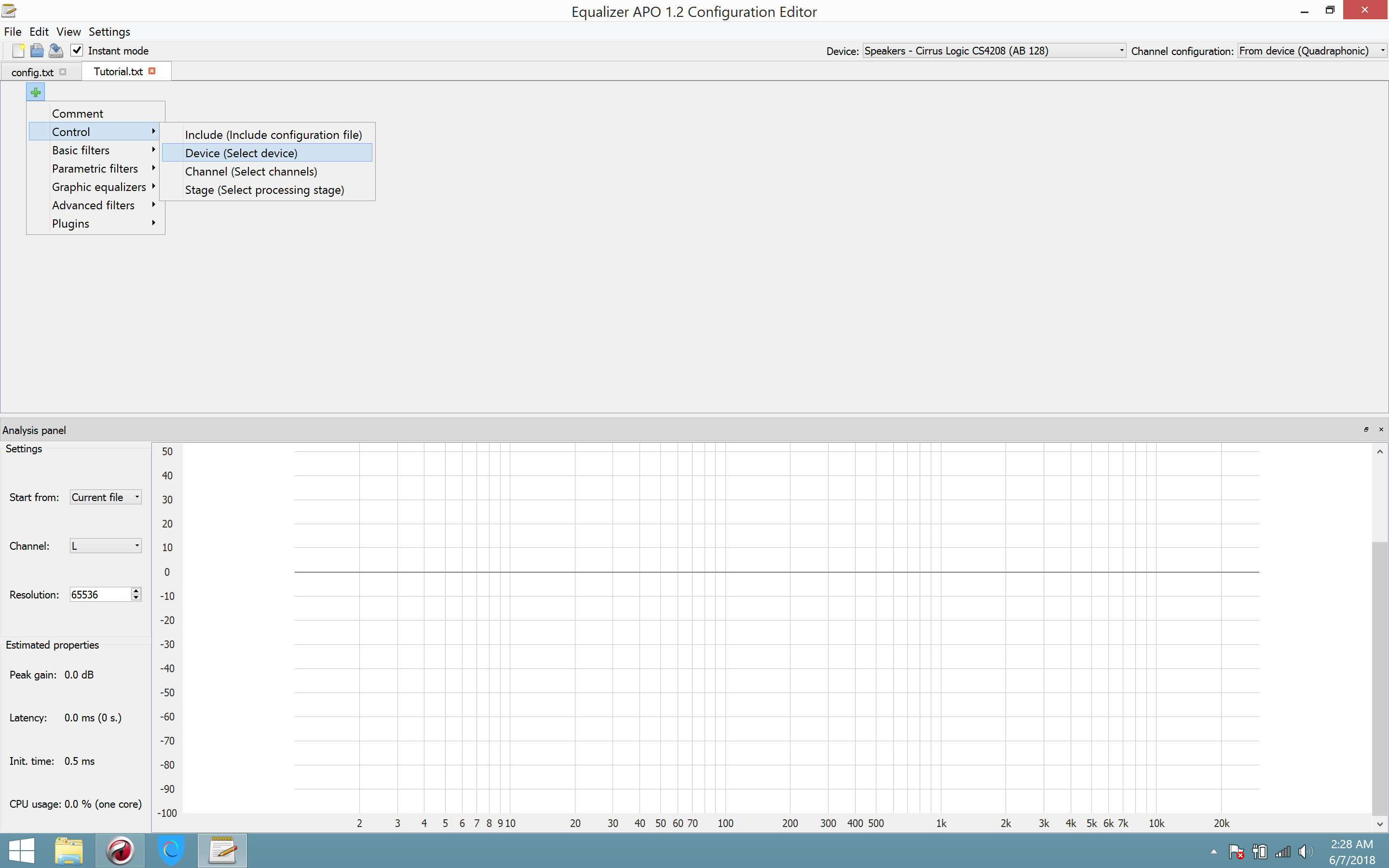The width and height of the screenshot is (1389, 868).
Task: Open the Settings menu in menu bar
Action: pyautogui.click(x=109, y=31)
